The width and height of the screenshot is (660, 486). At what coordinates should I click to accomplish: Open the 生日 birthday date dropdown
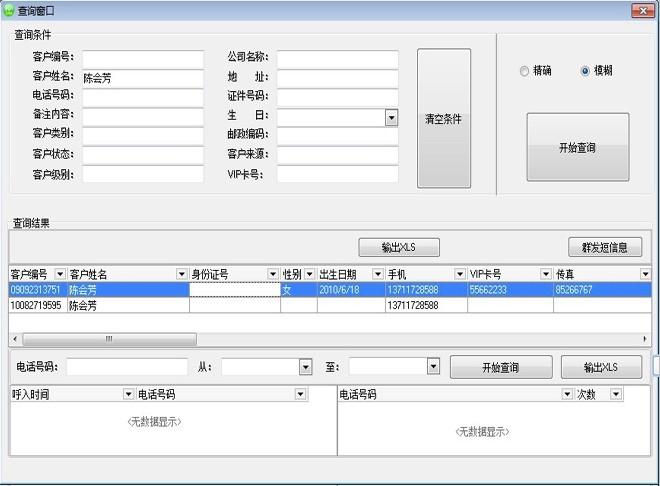[x=391, y=118]
